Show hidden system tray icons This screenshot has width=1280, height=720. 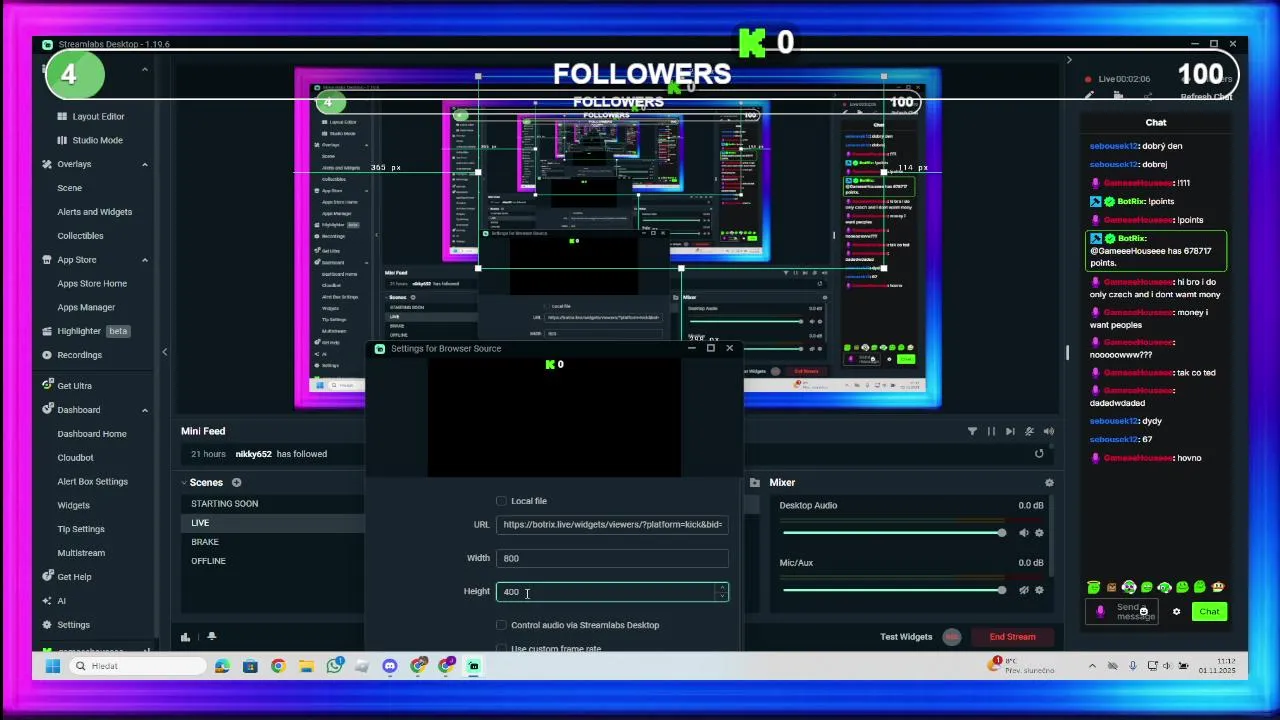[x=1092, y=666]
